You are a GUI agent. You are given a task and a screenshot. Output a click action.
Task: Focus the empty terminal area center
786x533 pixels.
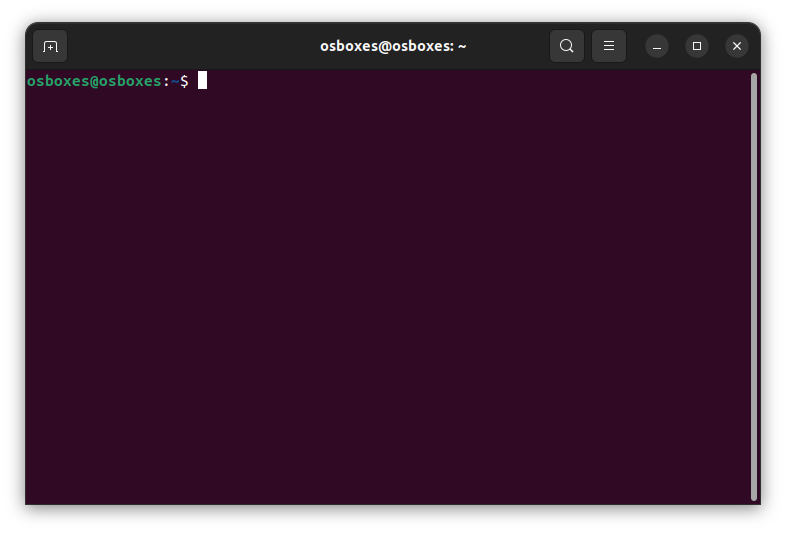(x=390, y=290)
